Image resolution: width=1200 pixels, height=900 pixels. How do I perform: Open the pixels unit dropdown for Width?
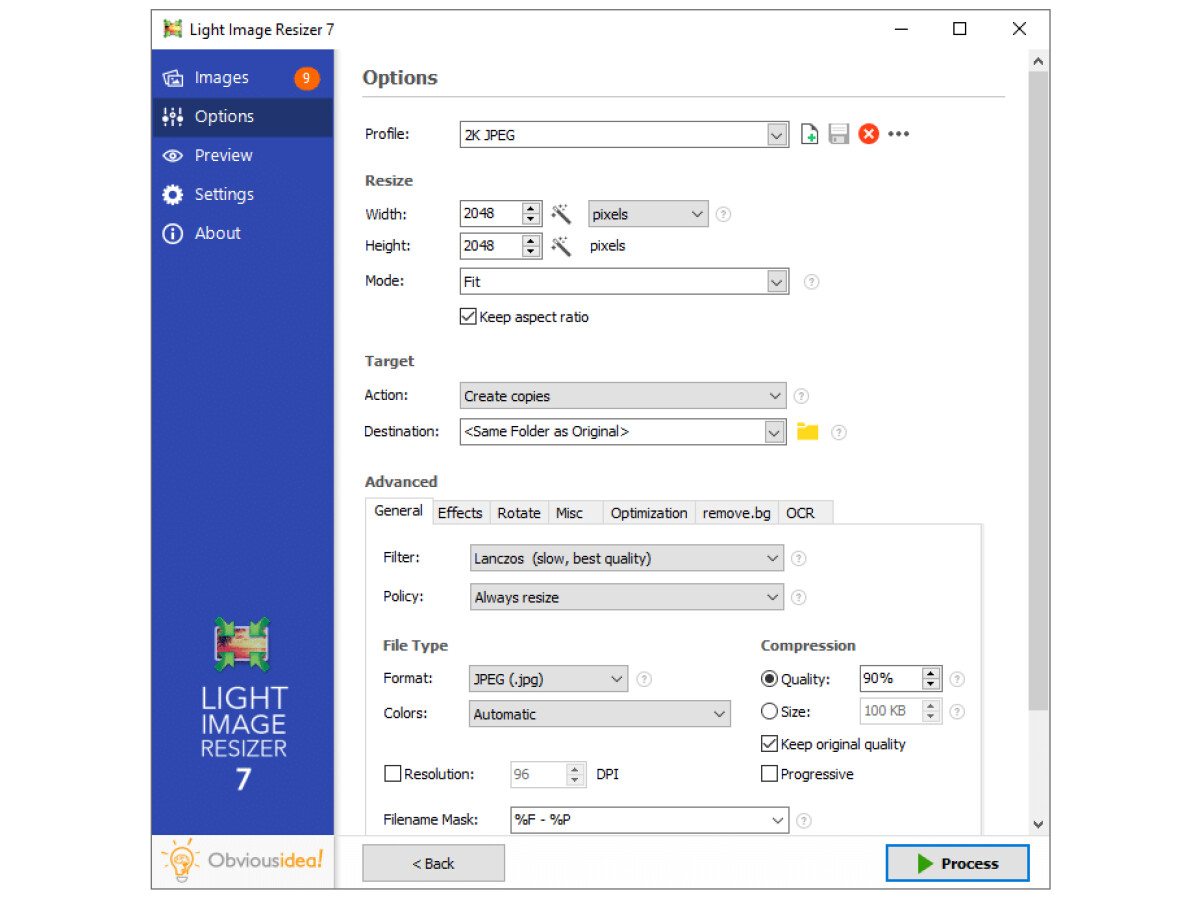click(x=648, y=214)
